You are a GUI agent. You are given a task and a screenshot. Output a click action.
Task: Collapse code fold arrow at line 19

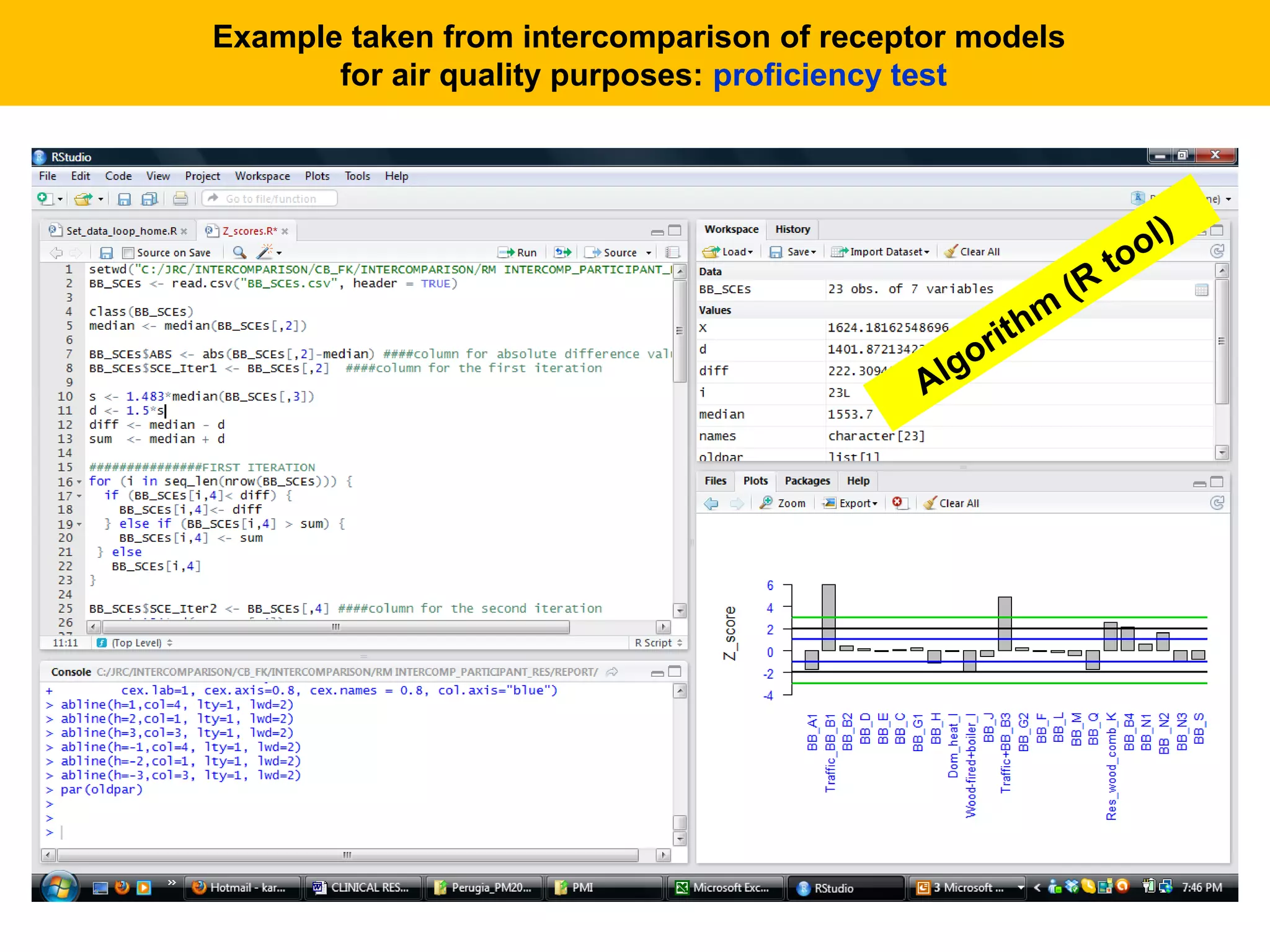click(x=79, y=524)
